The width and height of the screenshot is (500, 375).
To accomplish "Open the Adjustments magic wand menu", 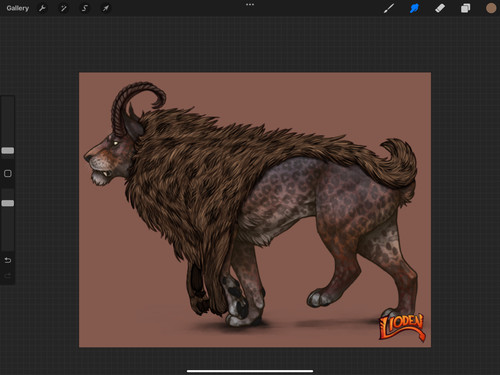I will pos(63,8).
